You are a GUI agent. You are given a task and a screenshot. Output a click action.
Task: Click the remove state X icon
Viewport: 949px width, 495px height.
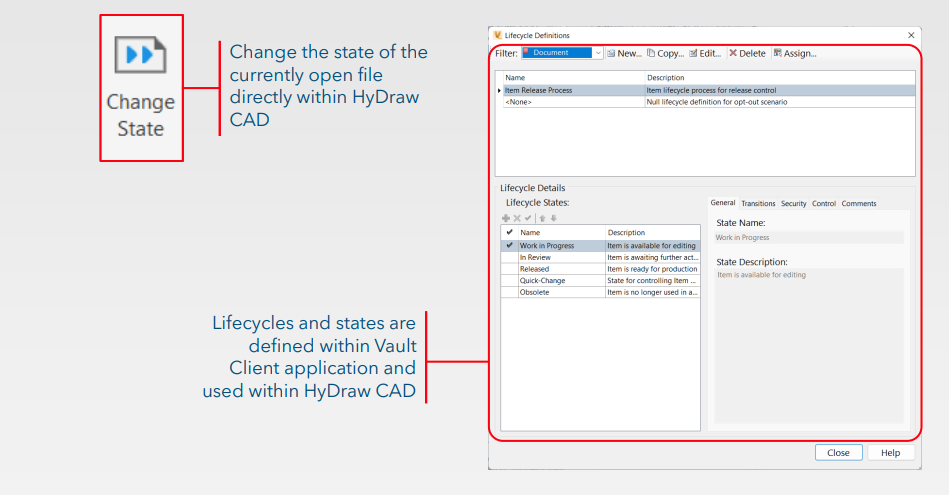(517, 218)
